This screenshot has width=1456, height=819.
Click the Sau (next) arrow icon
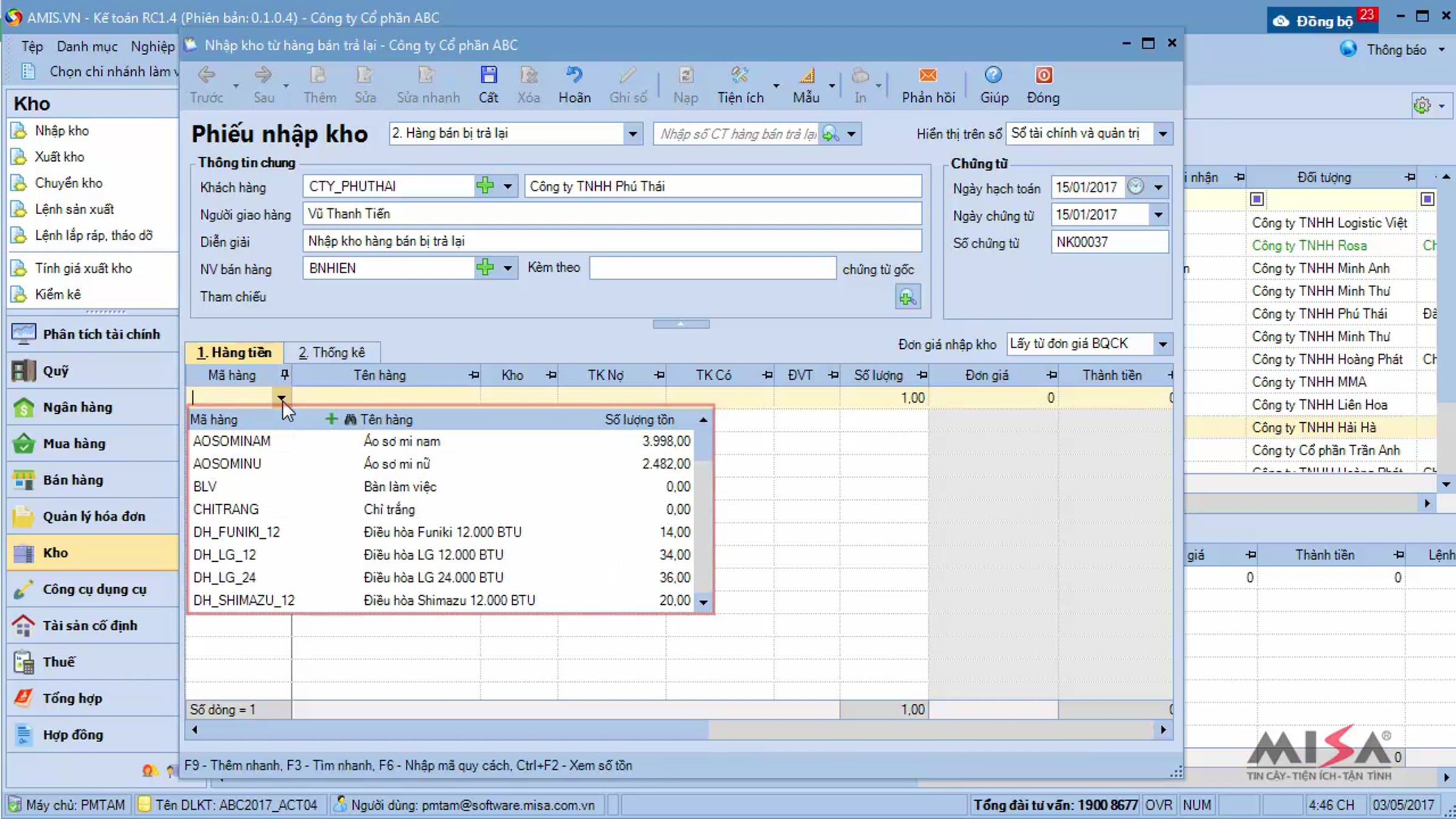click(263, 75)
